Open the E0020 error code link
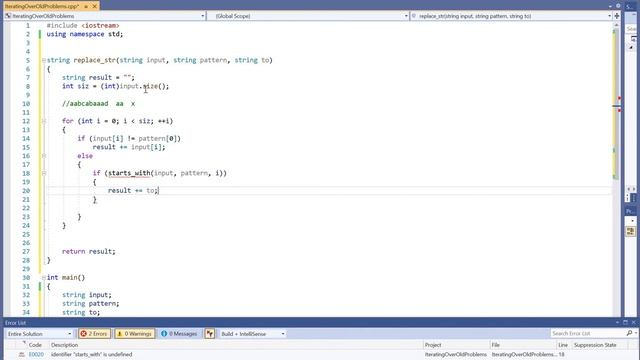Viewport: 640px width, 360px height. pyautogui.click(x=36, y=355)
